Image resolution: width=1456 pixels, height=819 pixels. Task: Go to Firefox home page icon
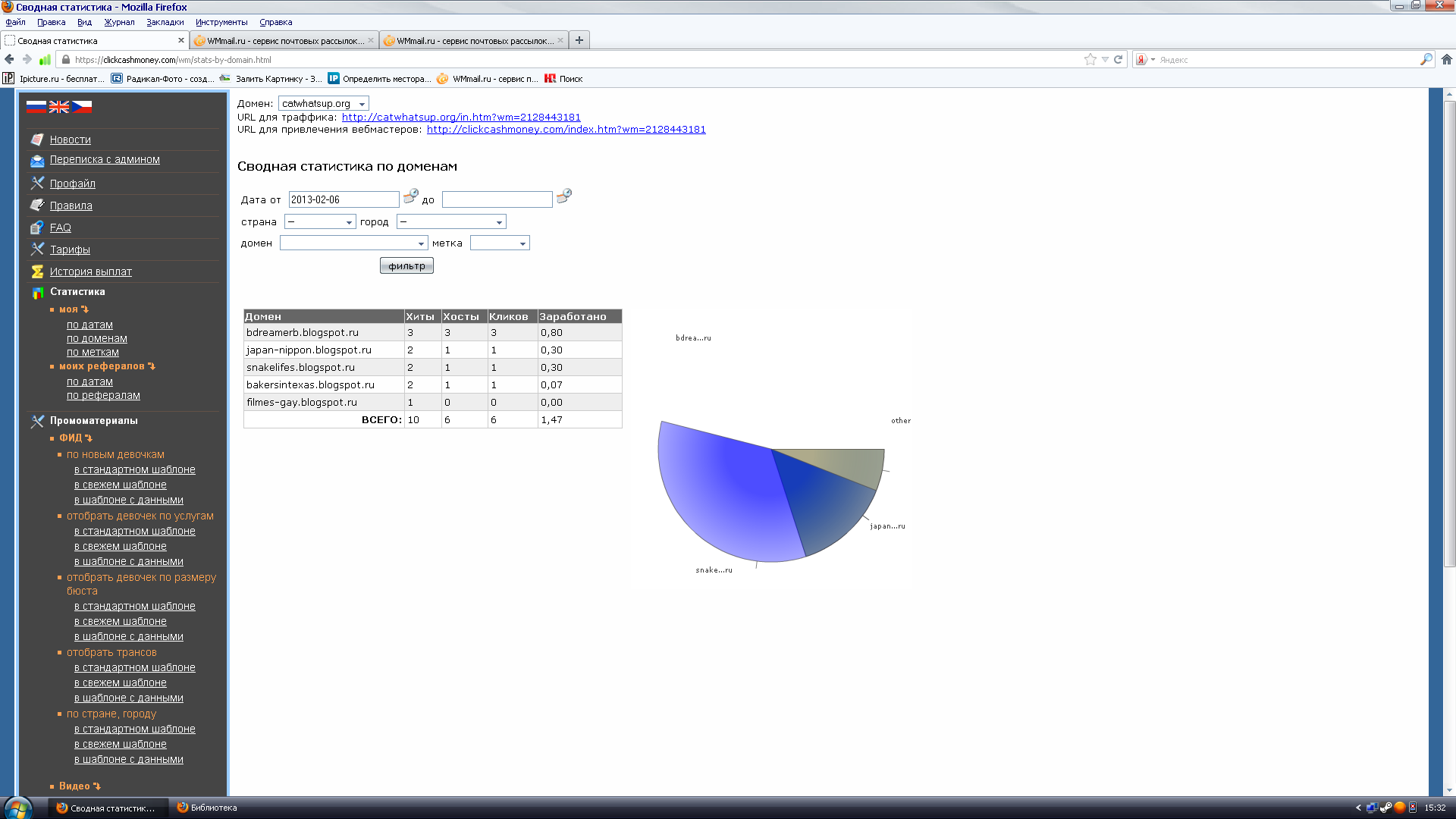(1446, 59)
